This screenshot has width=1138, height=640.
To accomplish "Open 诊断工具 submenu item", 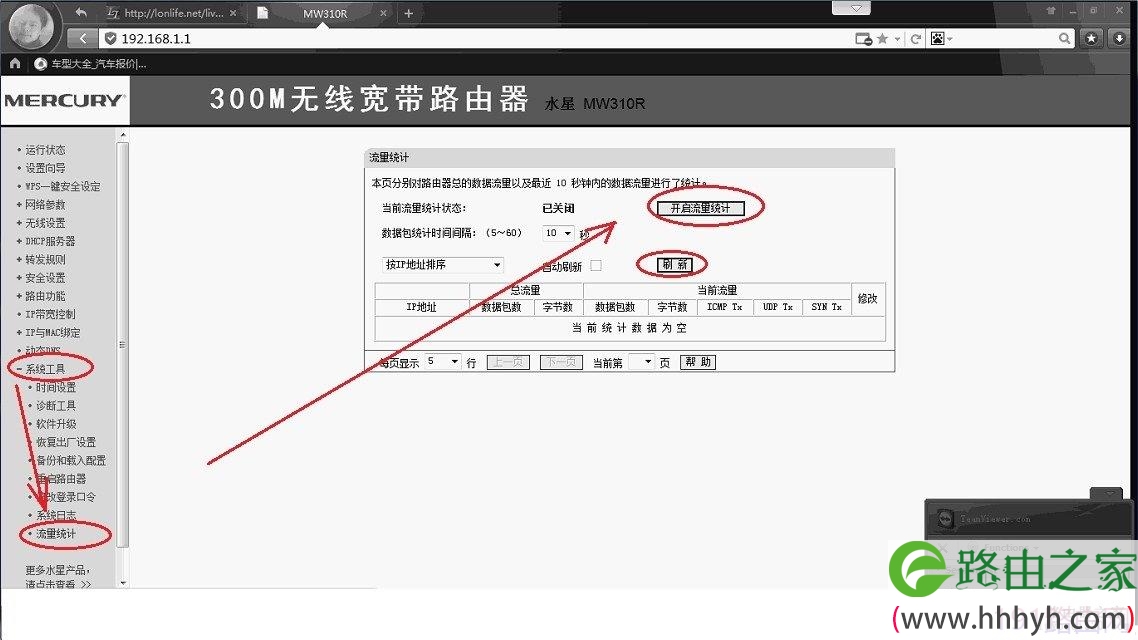I will pos(56,406).
